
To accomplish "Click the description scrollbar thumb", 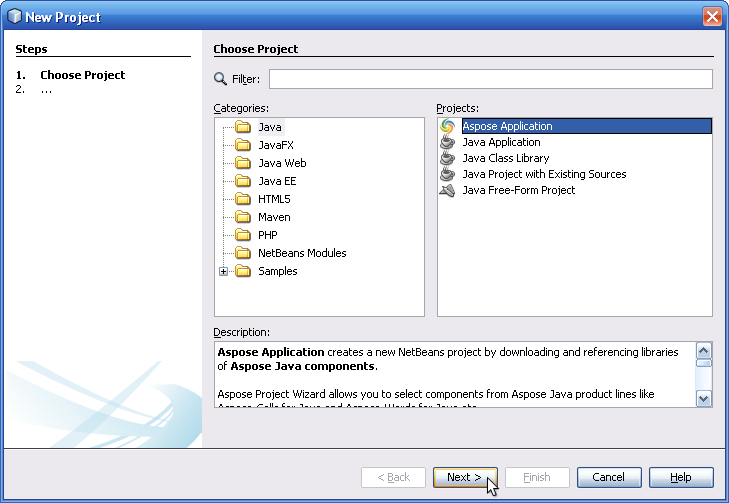I will (703, 363).
